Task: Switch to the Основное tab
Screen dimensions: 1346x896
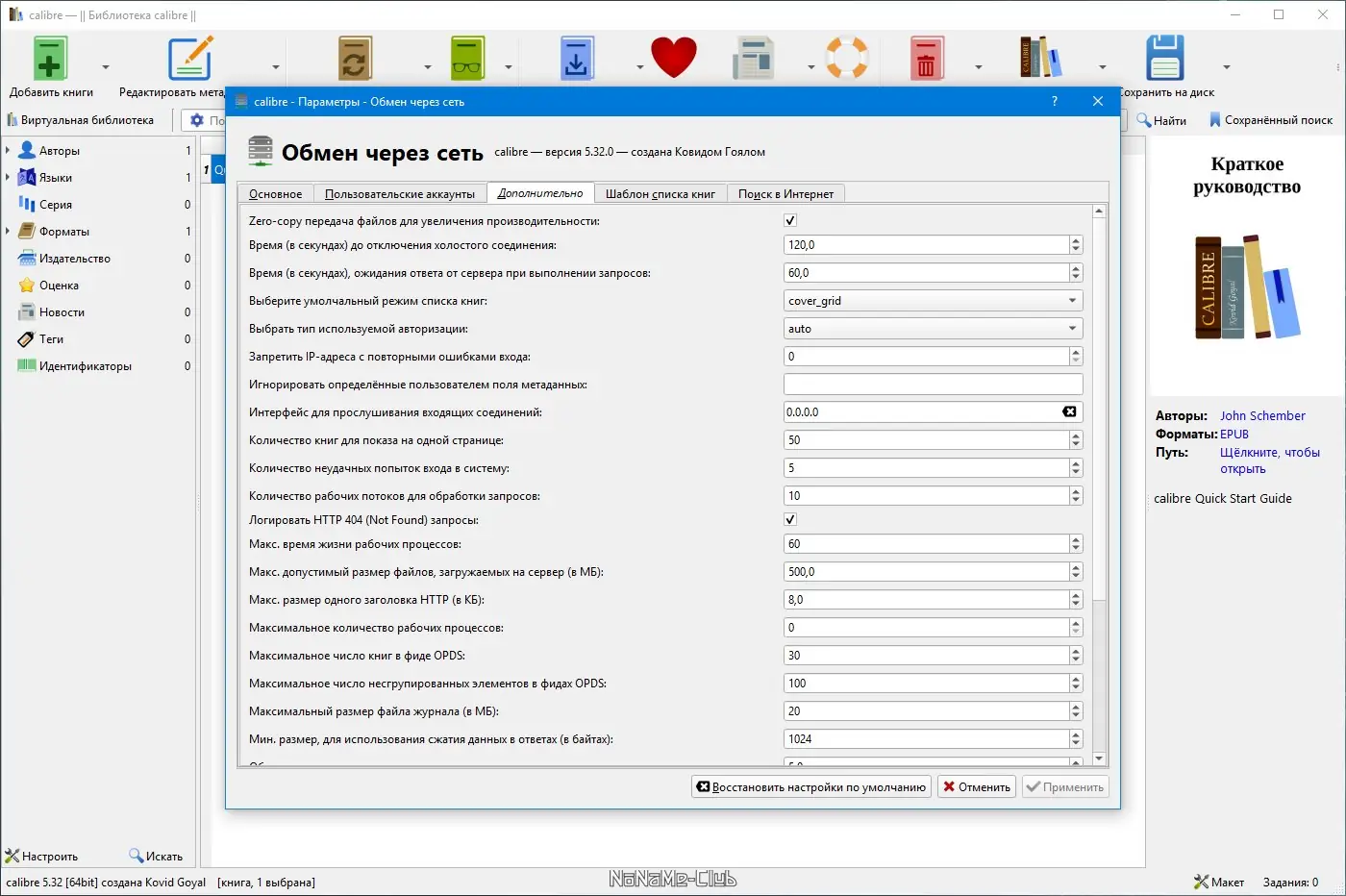Action: [275, 193]
